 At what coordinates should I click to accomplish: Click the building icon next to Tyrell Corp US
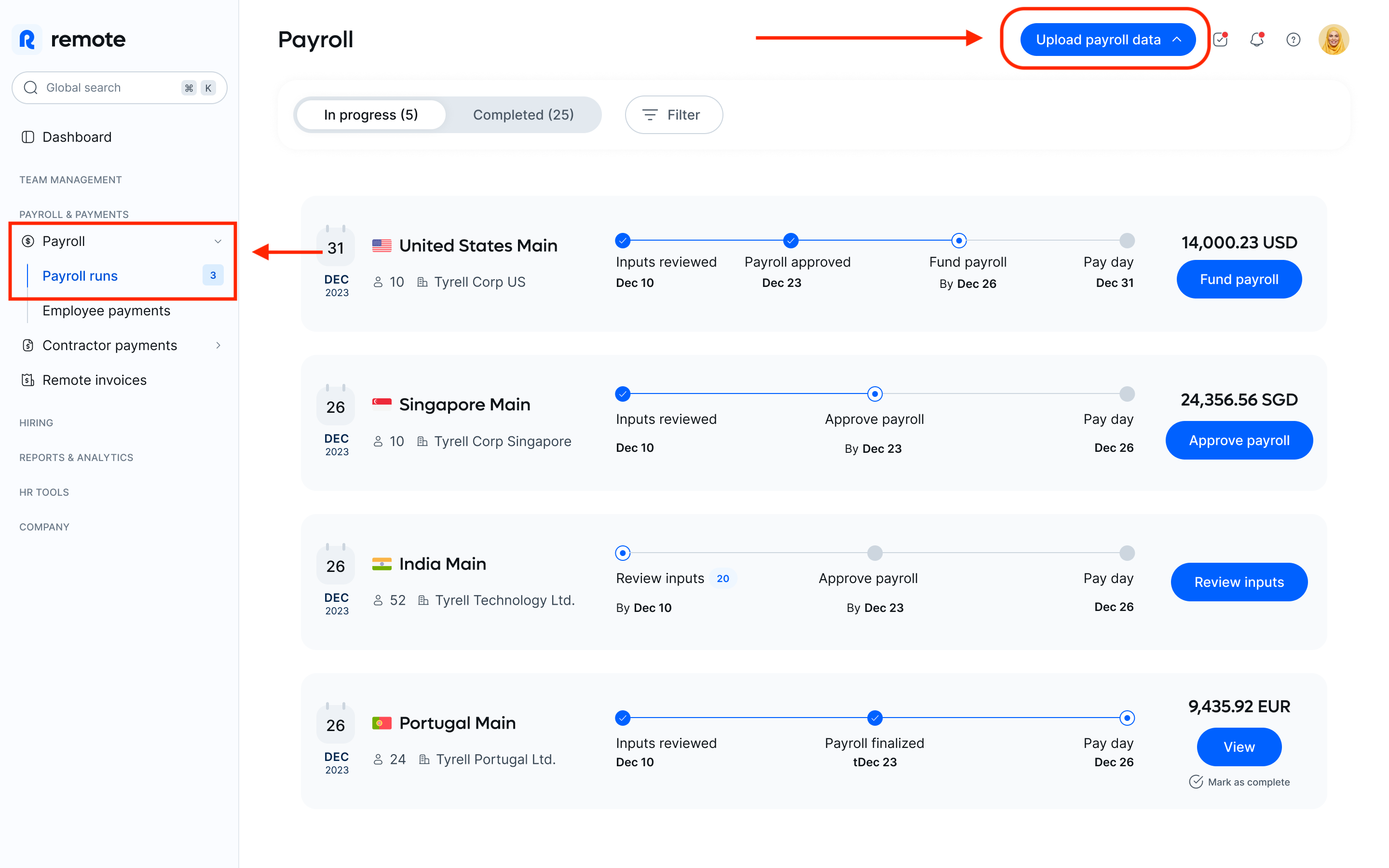(x=422, y=283)
